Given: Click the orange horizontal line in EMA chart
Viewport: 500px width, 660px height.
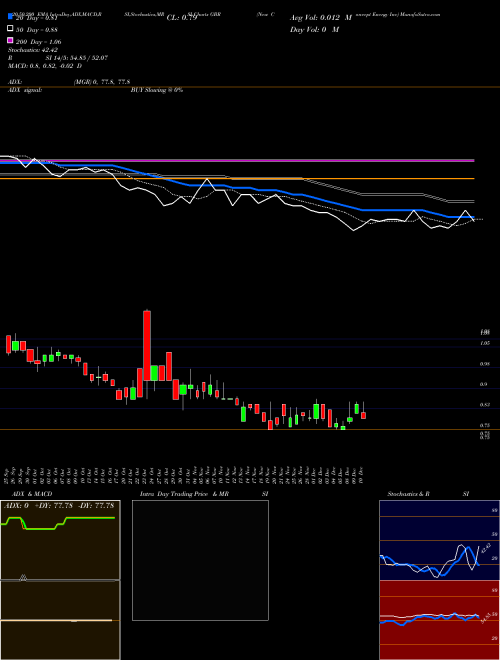Looking at the screenshot, I should pos(237,179).
